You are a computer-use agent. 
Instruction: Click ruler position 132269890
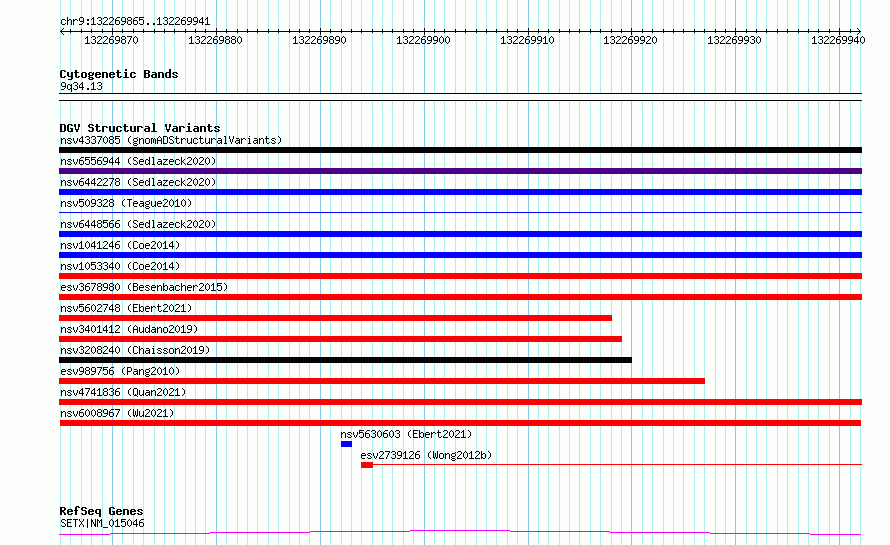(319, 40)
